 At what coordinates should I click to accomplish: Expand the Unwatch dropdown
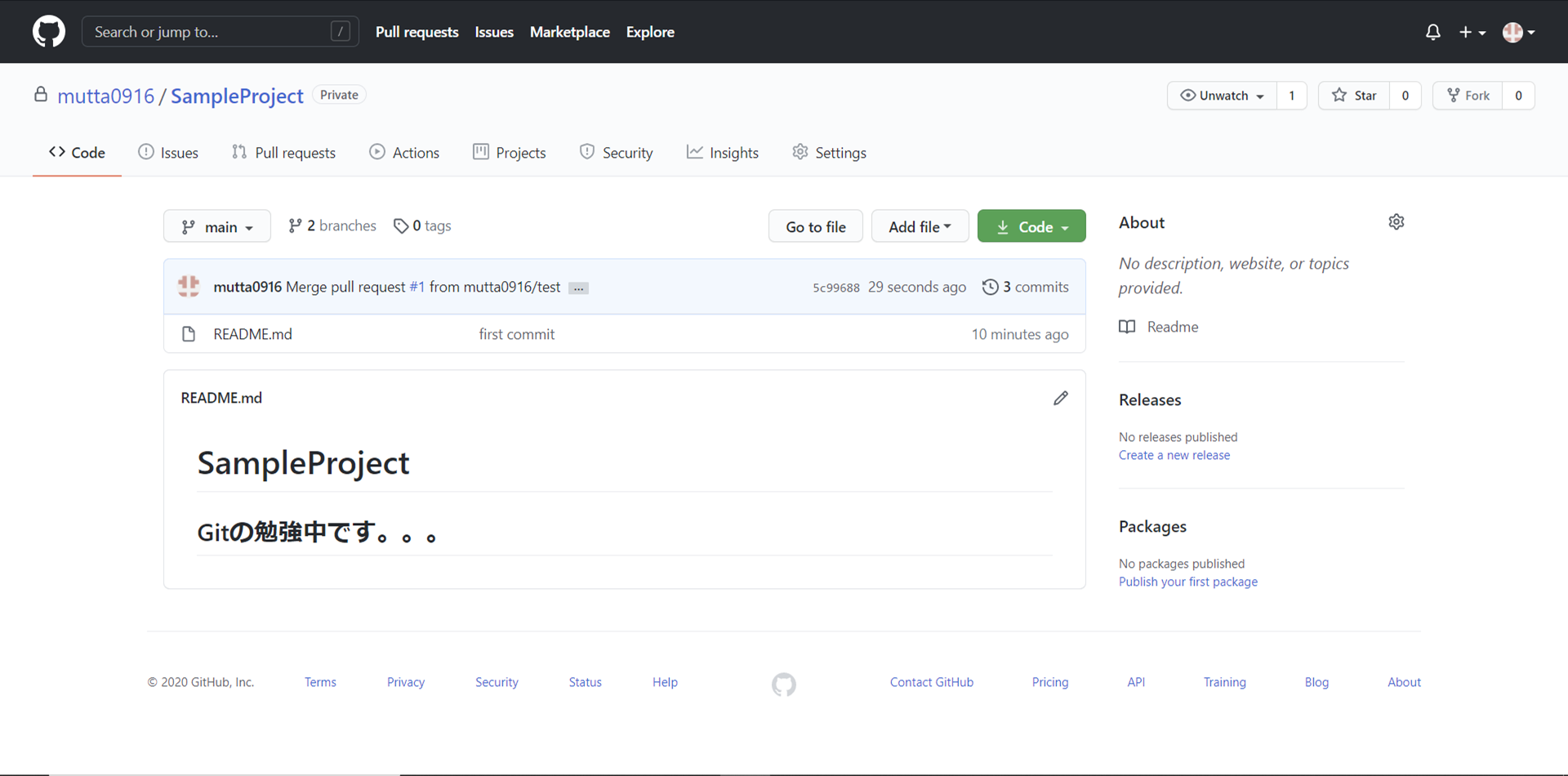click(x=1222, y=96)
